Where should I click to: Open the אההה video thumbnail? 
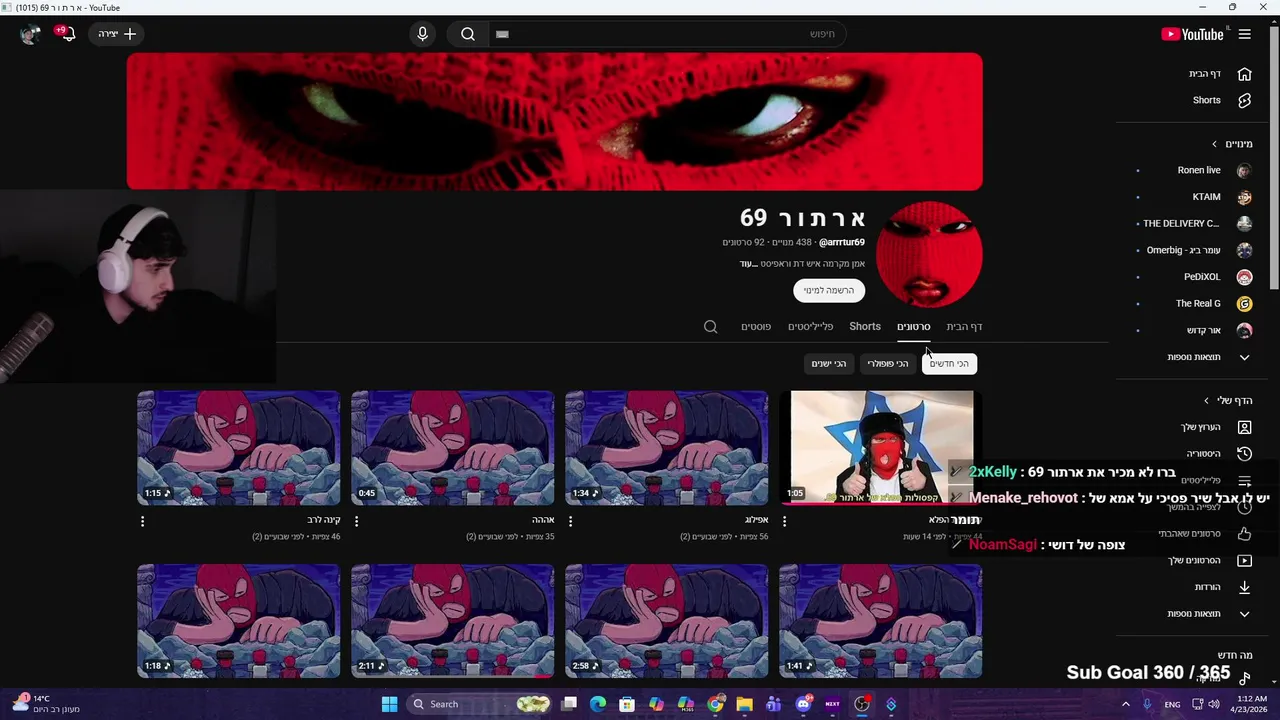[452, 447]
